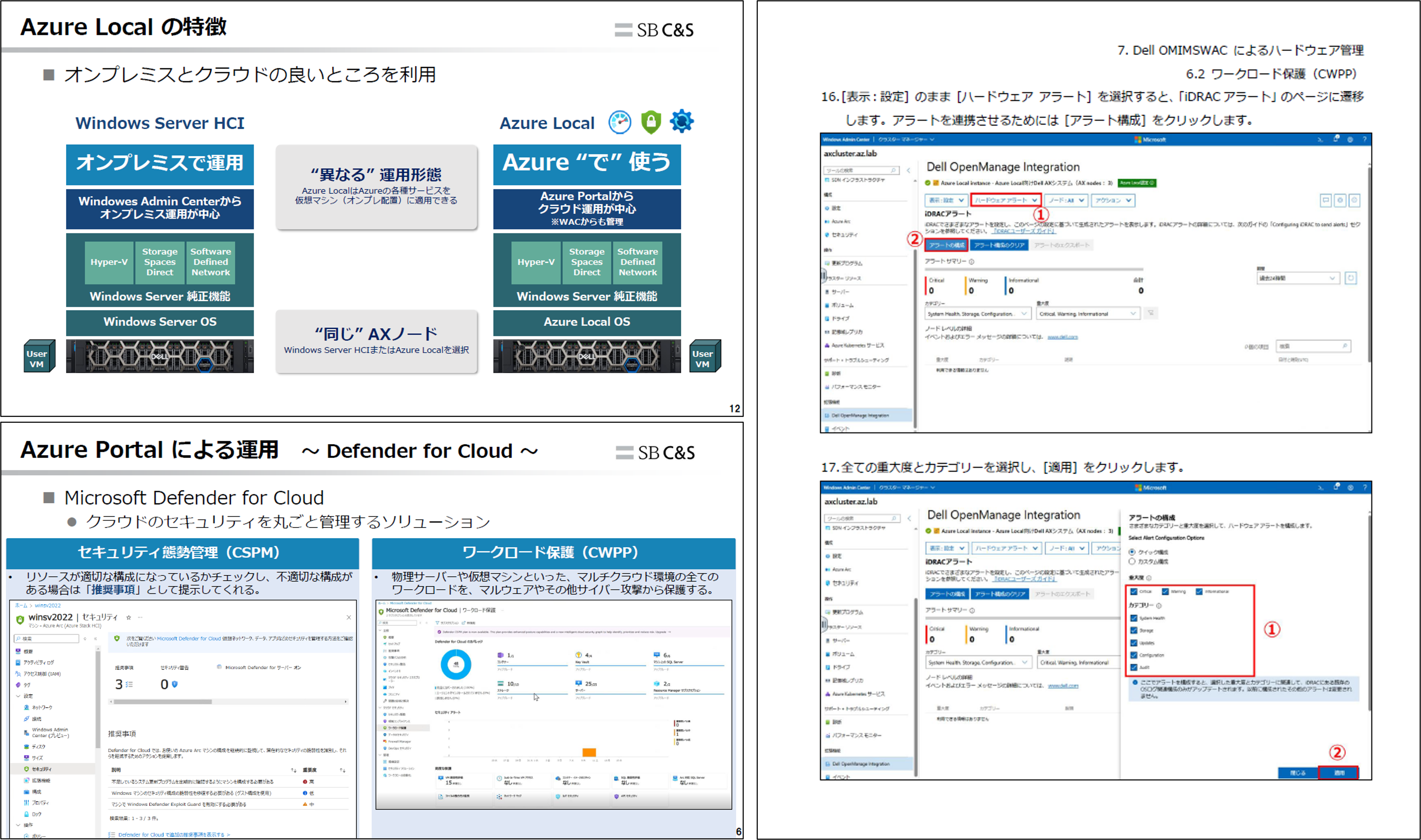
Task: Open Critical, Warning, Informational dropdown in step 16
Action: click(x=1088, y=314)
